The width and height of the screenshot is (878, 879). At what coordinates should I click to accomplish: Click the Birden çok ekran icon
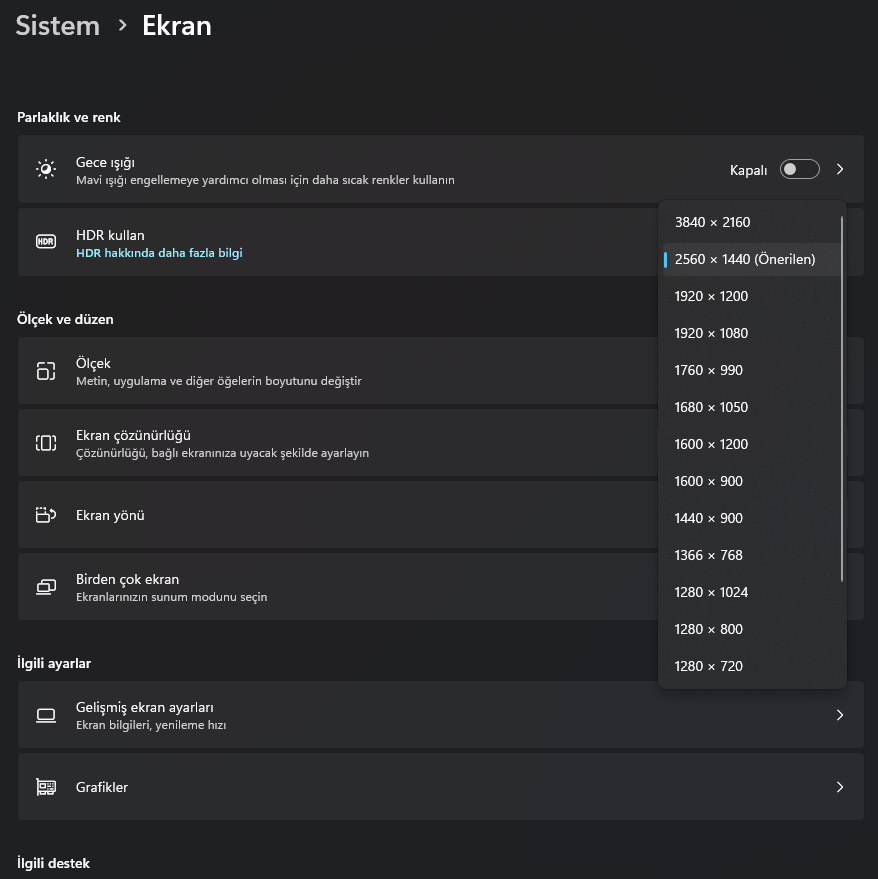tap(46, 587)
